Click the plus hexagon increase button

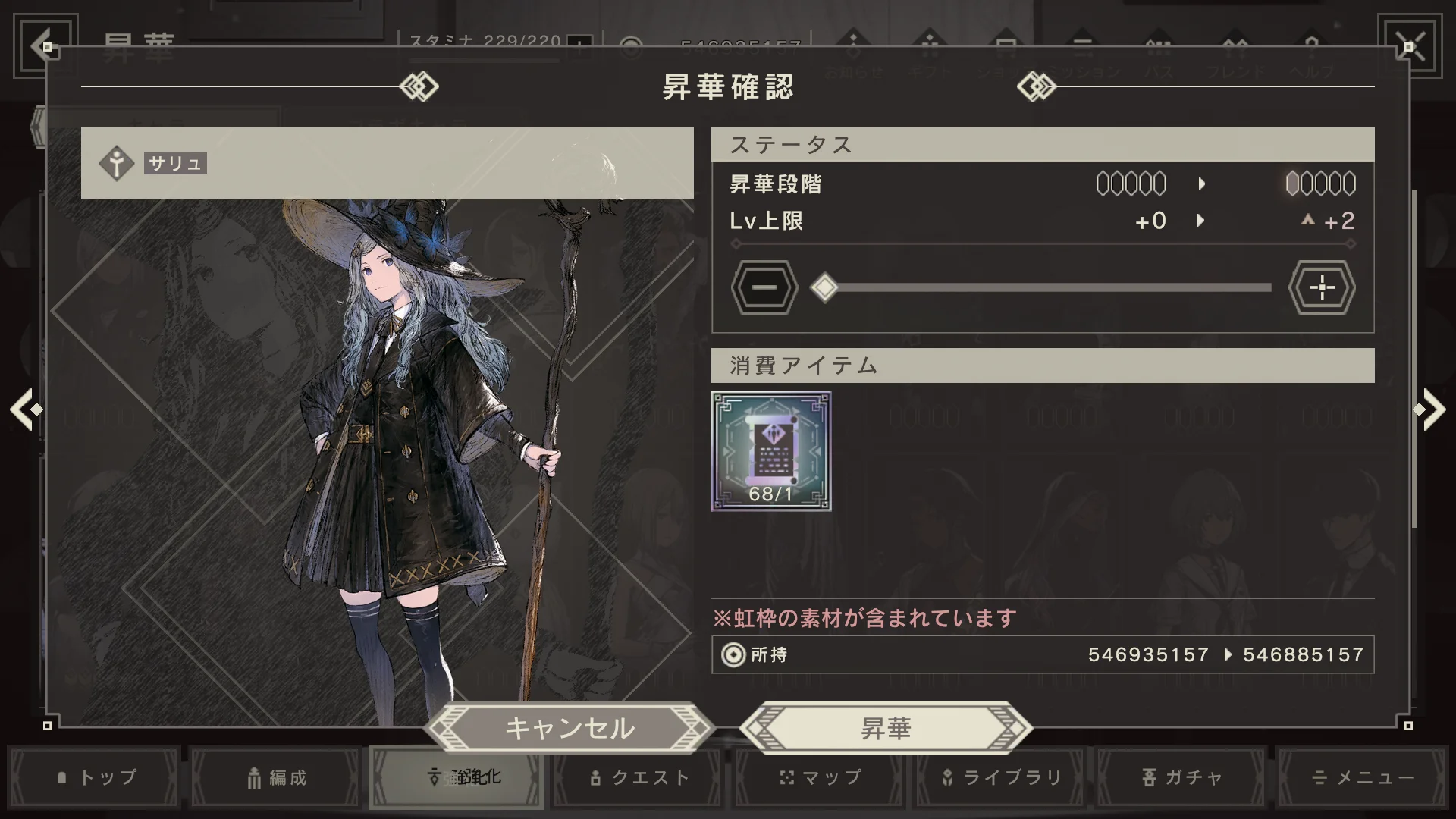[1322, 287]
